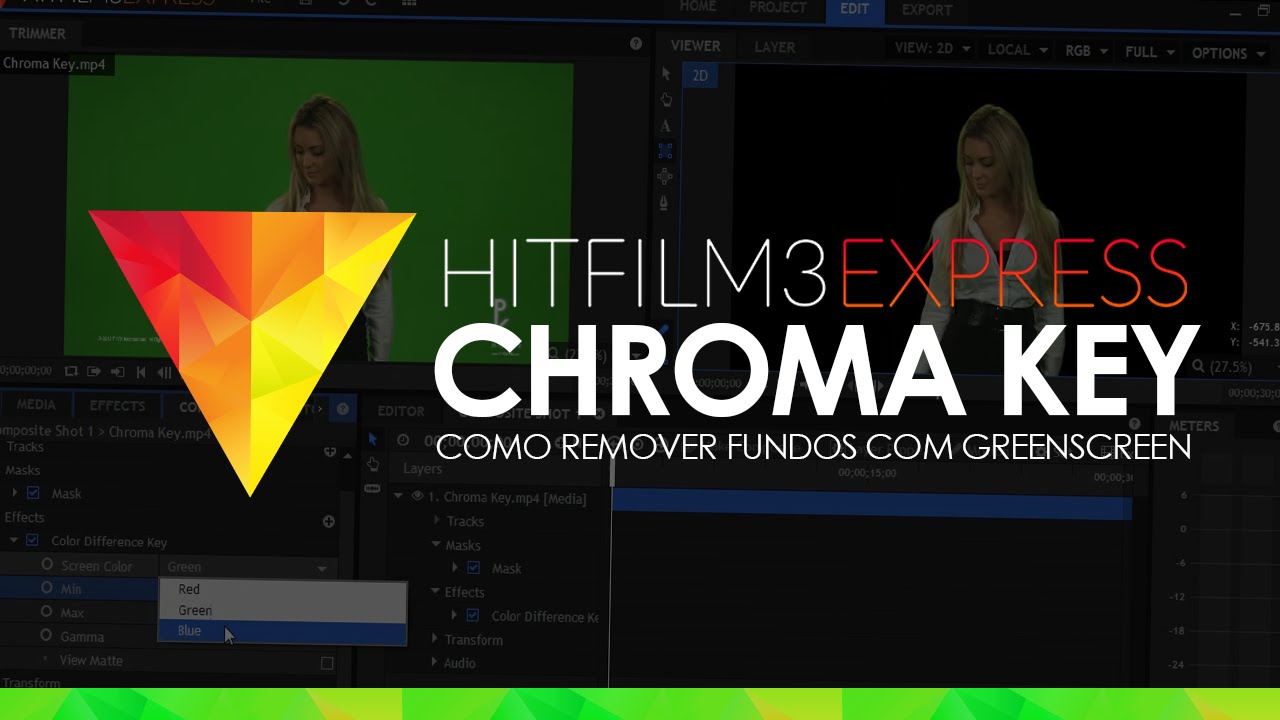Image resolution: width=1280 pixels, height=720 pixels.
Task: Switch to the PROJECT screen tab
Action: (x=777, y=8)
